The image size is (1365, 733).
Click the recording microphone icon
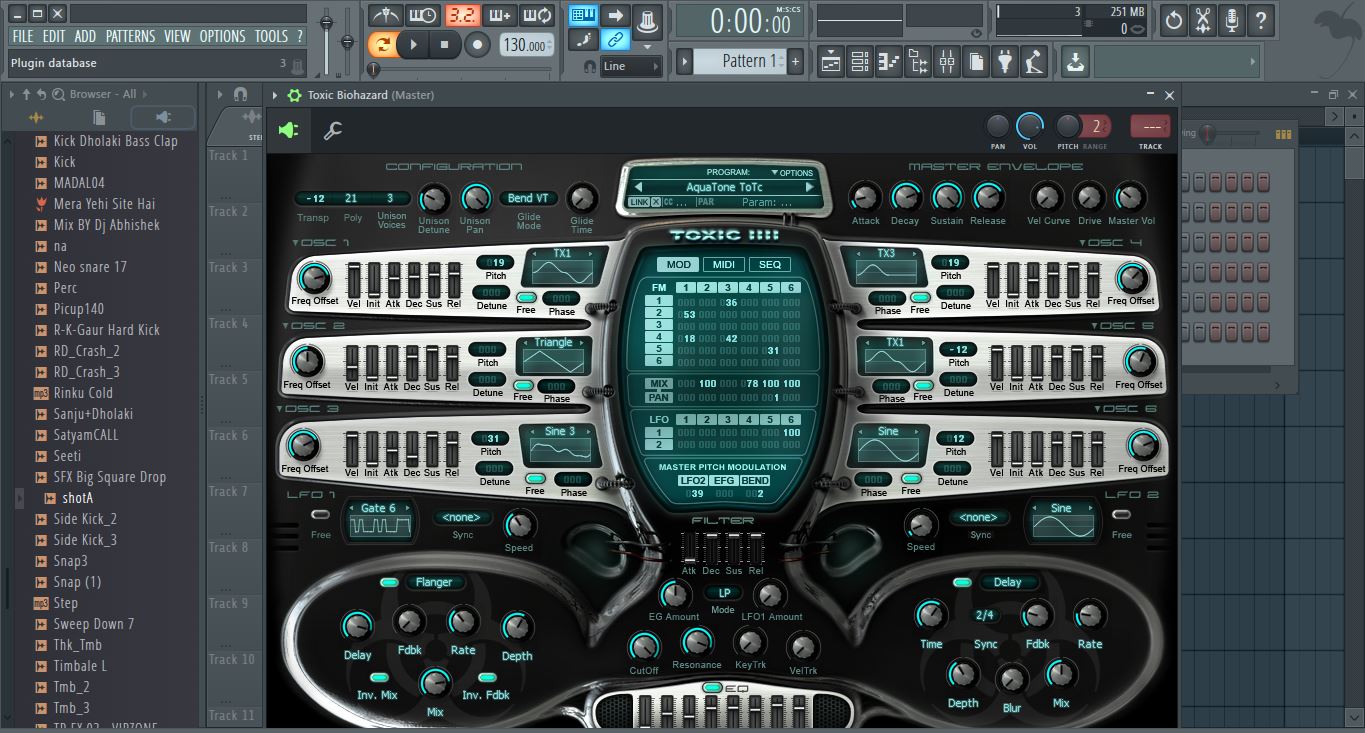[1232, 18]
